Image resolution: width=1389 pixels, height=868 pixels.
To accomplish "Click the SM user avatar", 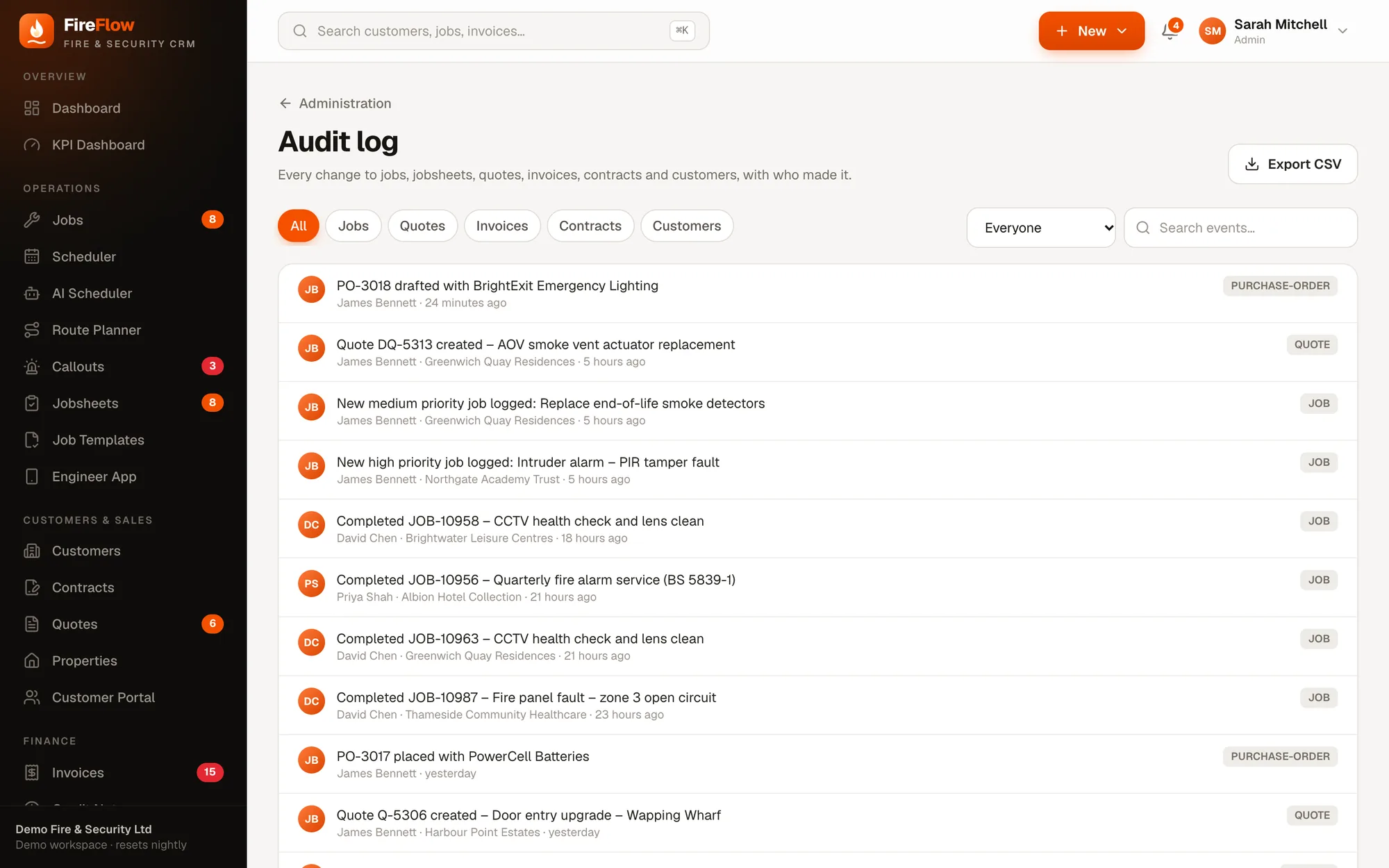I will 1213,31.
